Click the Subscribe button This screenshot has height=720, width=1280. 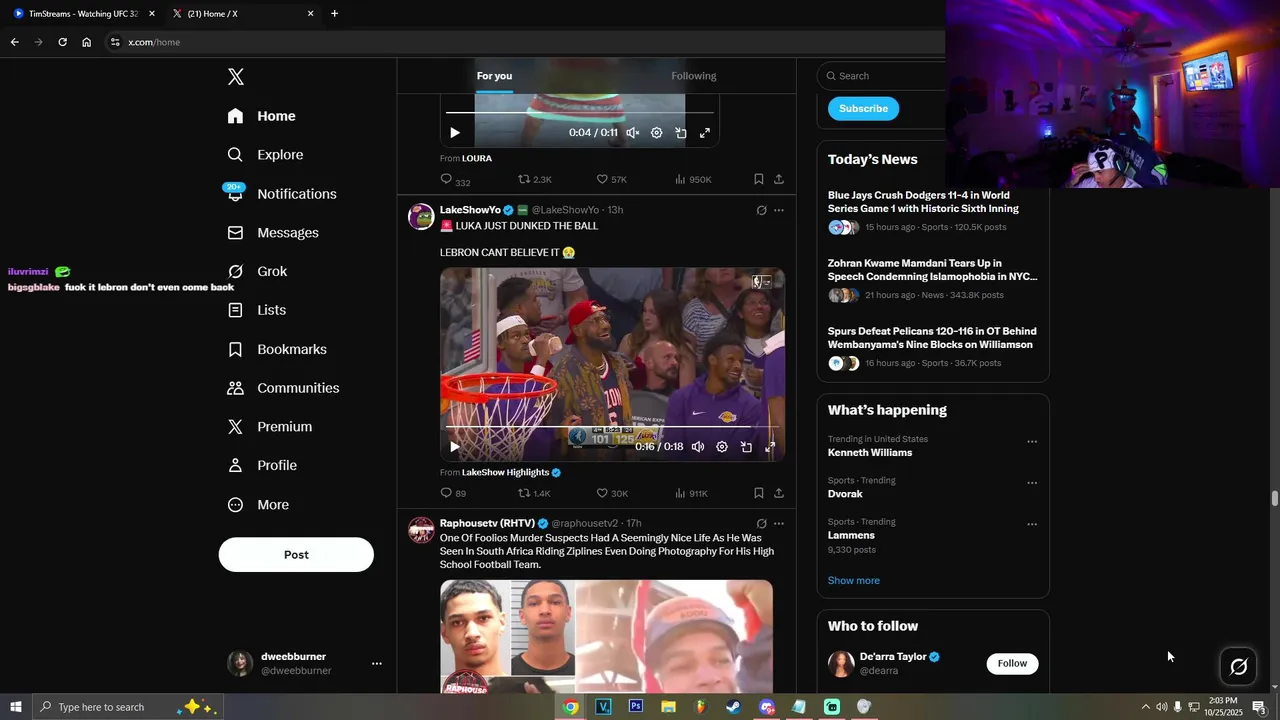pos(863,109)
